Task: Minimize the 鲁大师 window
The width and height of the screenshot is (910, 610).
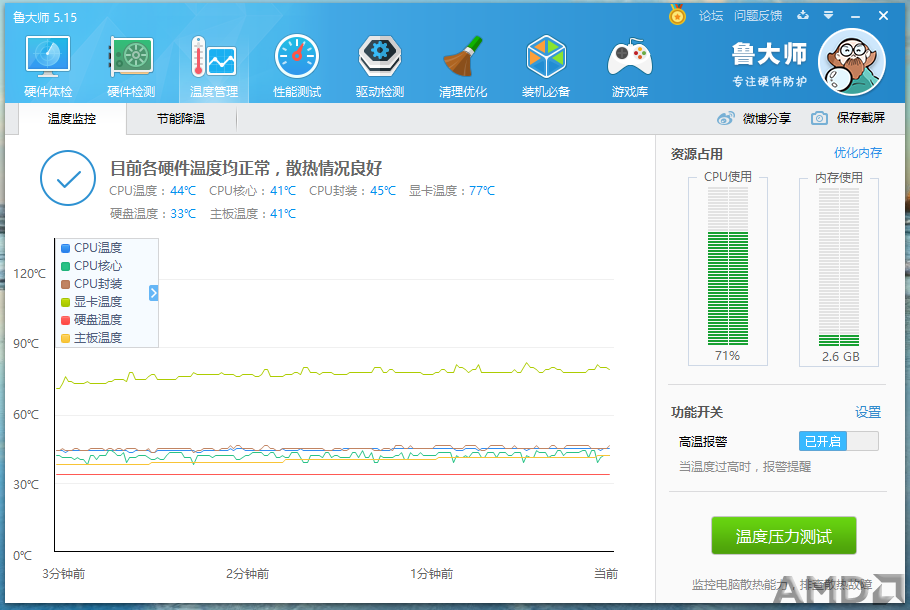Action: coord(855,16)
